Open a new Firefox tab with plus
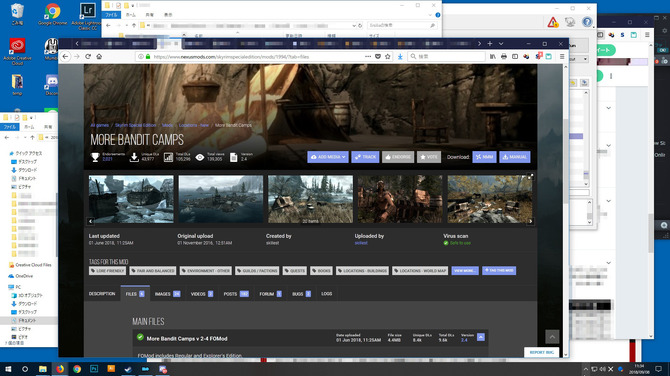Screen dimensions: 670x376 click(x=490, y=44)
